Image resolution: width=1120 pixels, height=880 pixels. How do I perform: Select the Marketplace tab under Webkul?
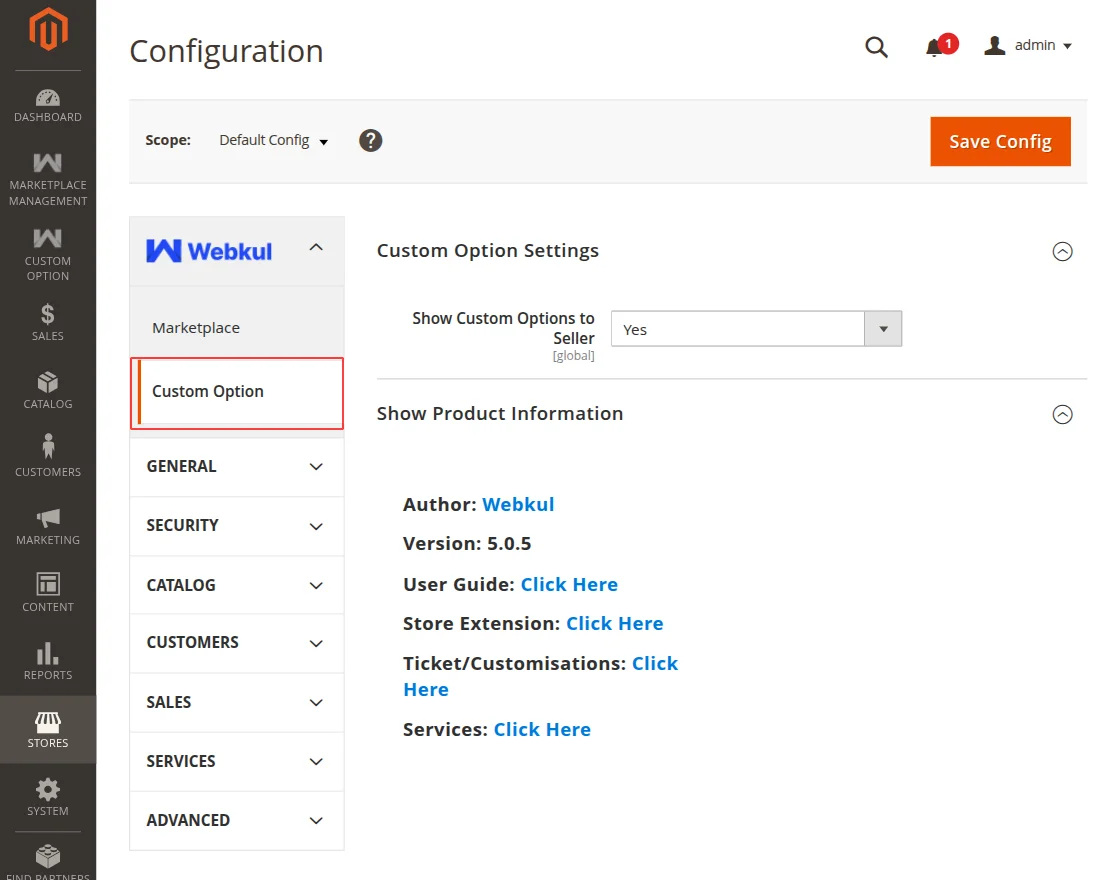point(196,328)
